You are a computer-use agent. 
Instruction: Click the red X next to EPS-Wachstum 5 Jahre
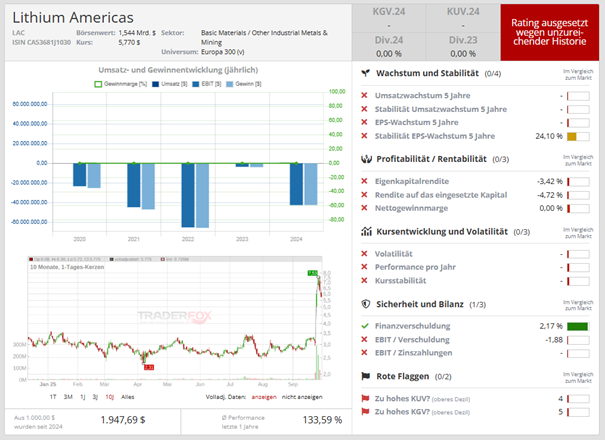point(364,122)
